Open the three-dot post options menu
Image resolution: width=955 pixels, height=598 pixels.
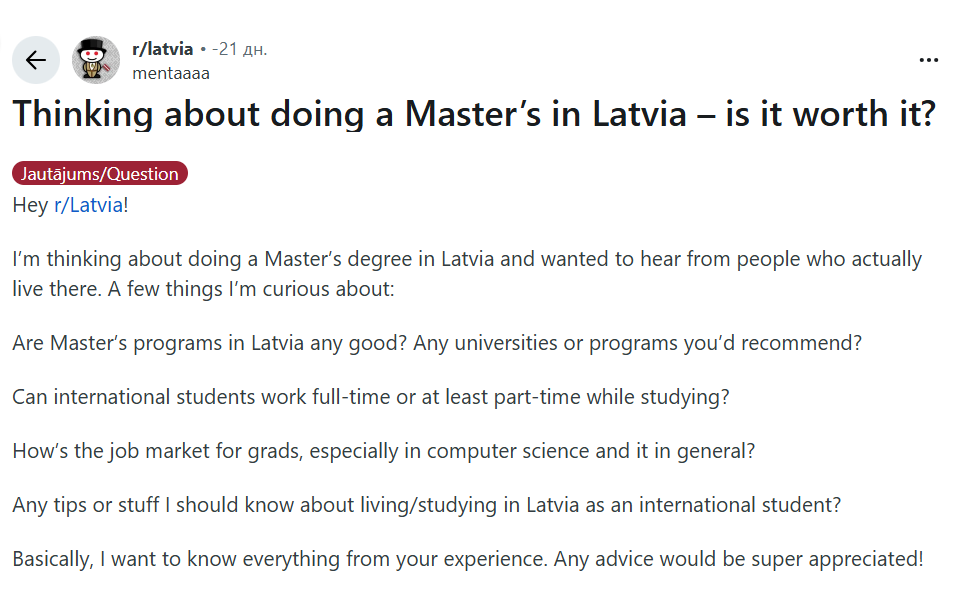[x=929, y=60]
